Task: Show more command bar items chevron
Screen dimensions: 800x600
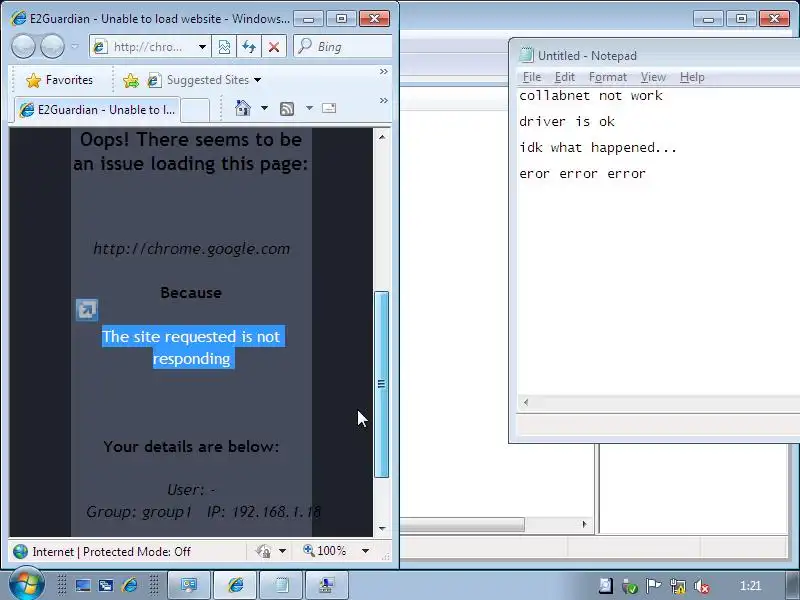Action: tap(384, 101)
